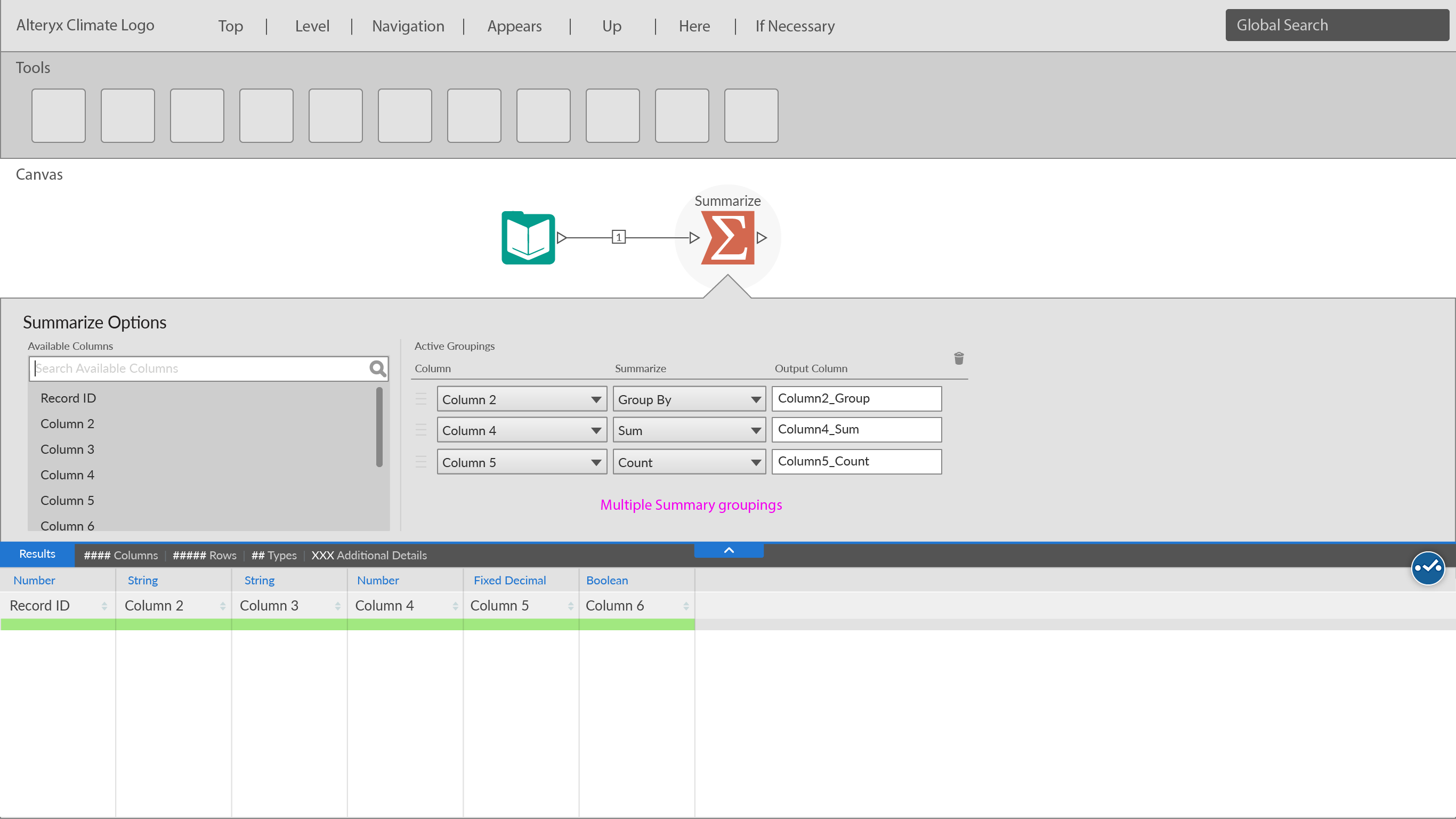Click sort arrows on Record ID column header
The height and width of the screenshot is (819, 1456).
(104, 606)
